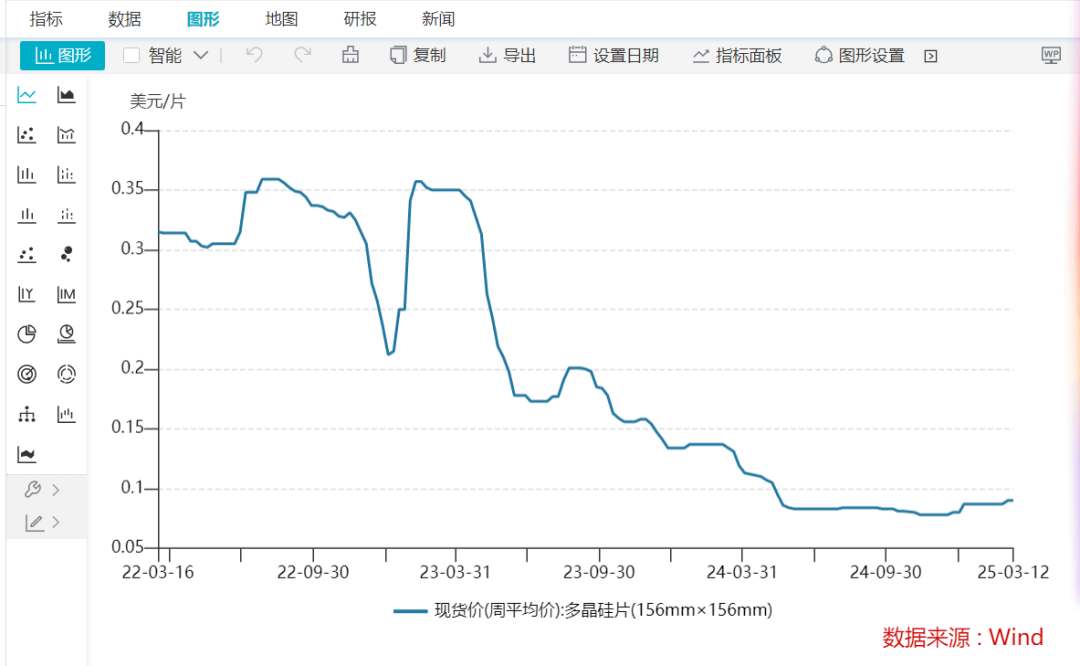Open the wrench tools icon

(32, 490)
